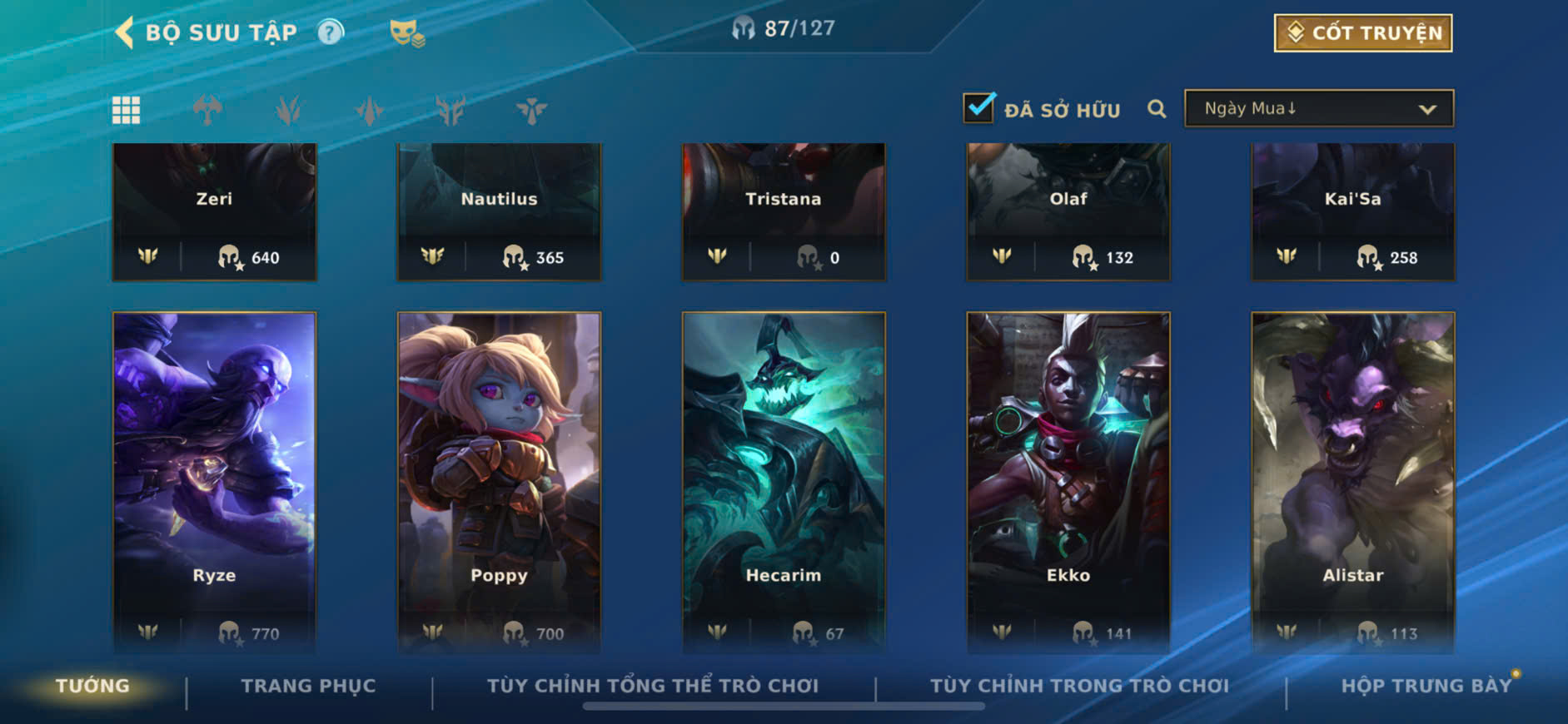
Task: Open the Ekko champion card
Action: [x=1068, y=482]
